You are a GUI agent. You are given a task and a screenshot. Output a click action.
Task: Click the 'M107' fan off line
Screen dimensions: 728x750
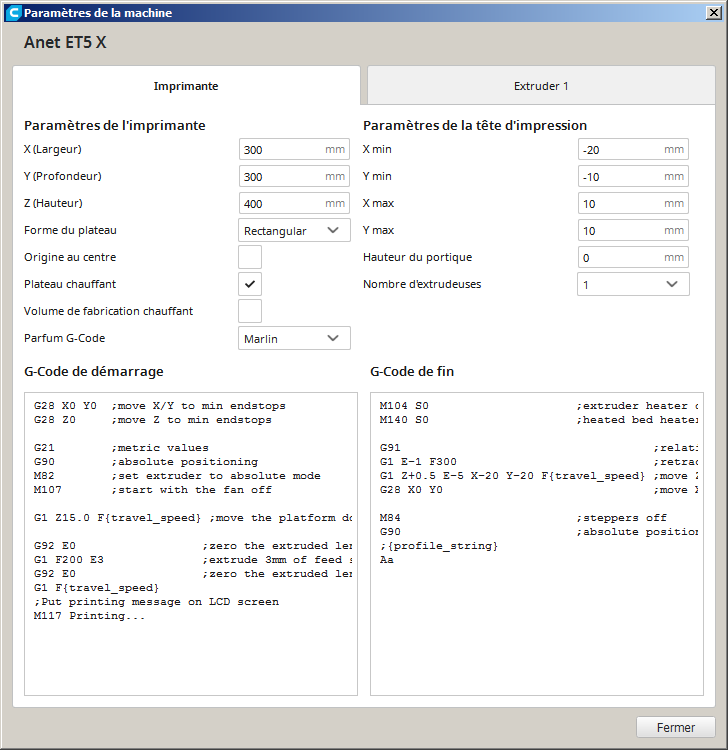(x=152, y=490)
